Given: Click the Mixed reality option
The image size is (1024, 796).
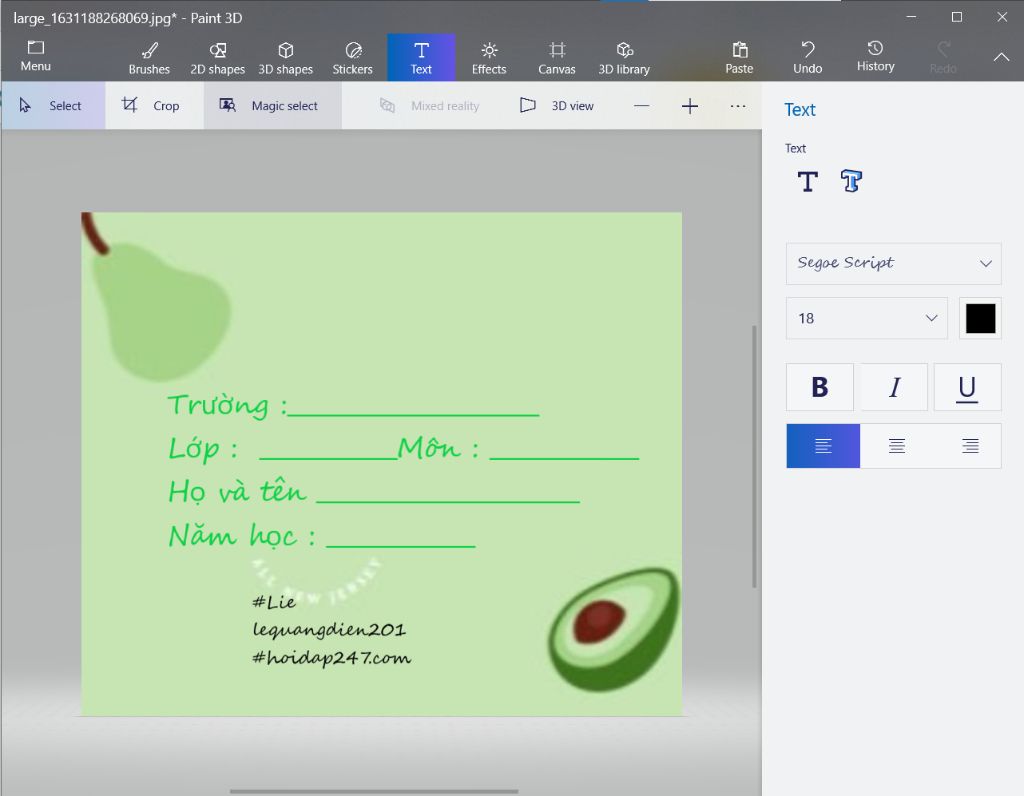Looking at the screenshot, I should (x=430, y=106).
